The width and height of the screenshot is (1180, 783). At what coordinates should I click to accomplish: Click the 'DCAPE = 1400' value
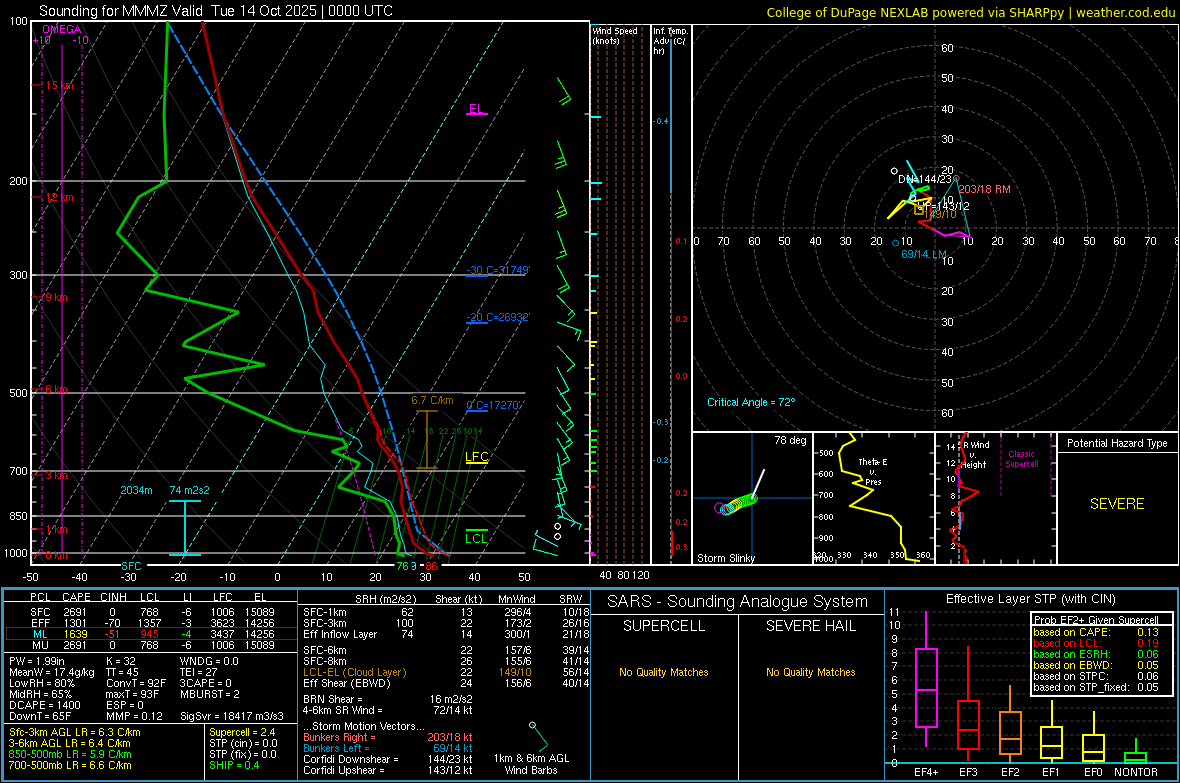pos(45,705)
